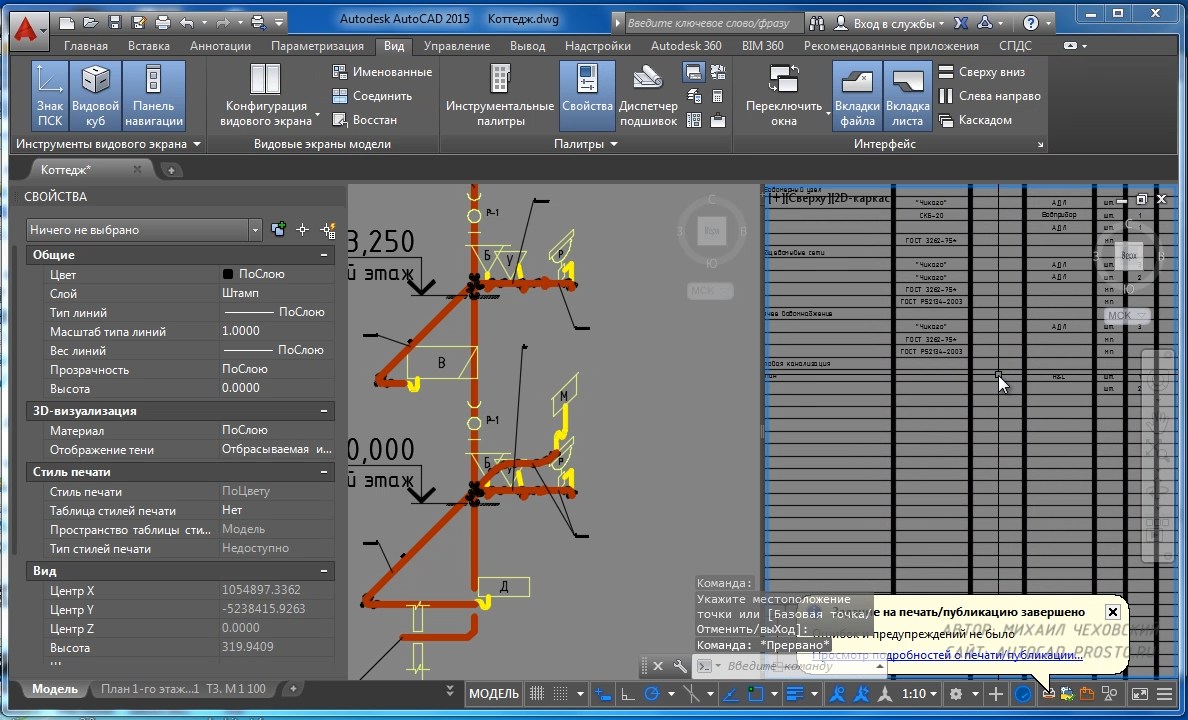Toggle the Панель навигации button
The height and width of the screenshot is (720, 1188).
[154, 96]
